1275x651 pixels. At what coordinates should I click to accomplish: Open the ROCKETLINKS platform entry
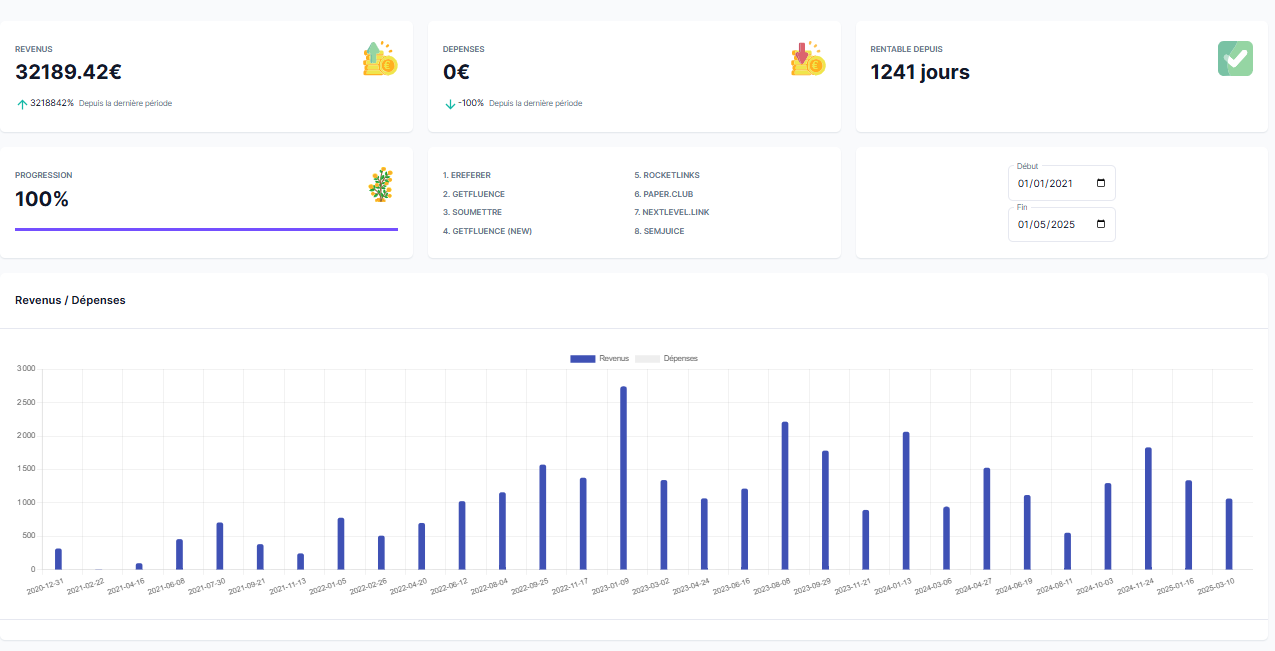667,175
